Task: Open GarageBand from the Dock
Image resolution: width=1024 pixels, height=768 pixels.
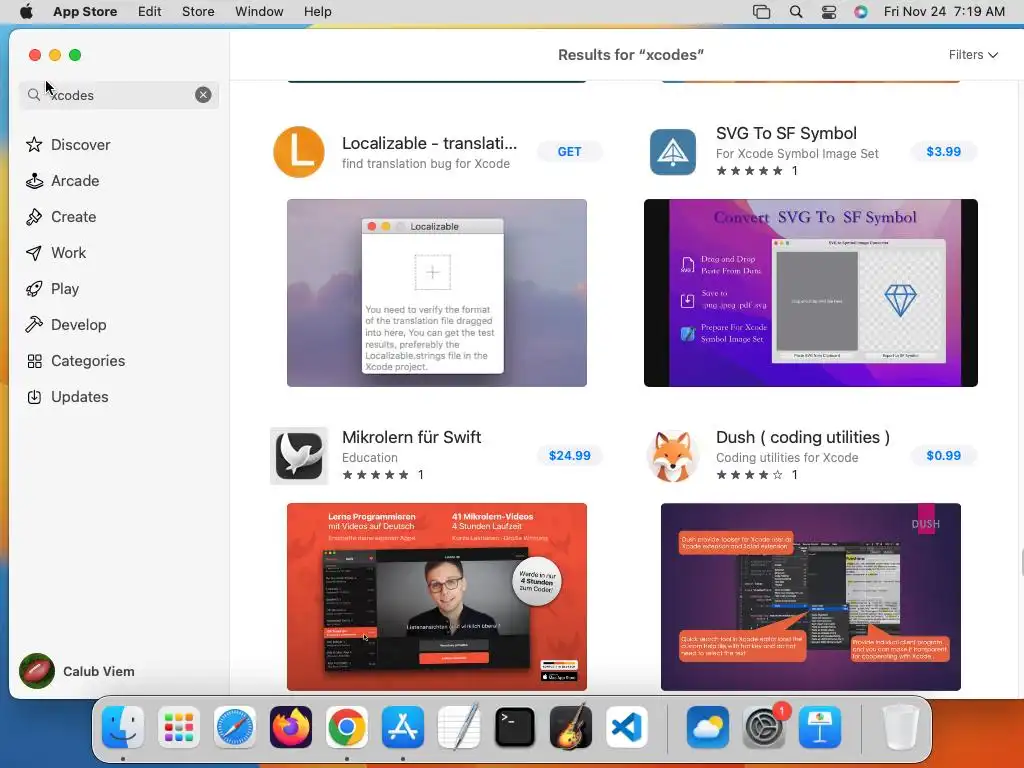Action: [571, 727]
